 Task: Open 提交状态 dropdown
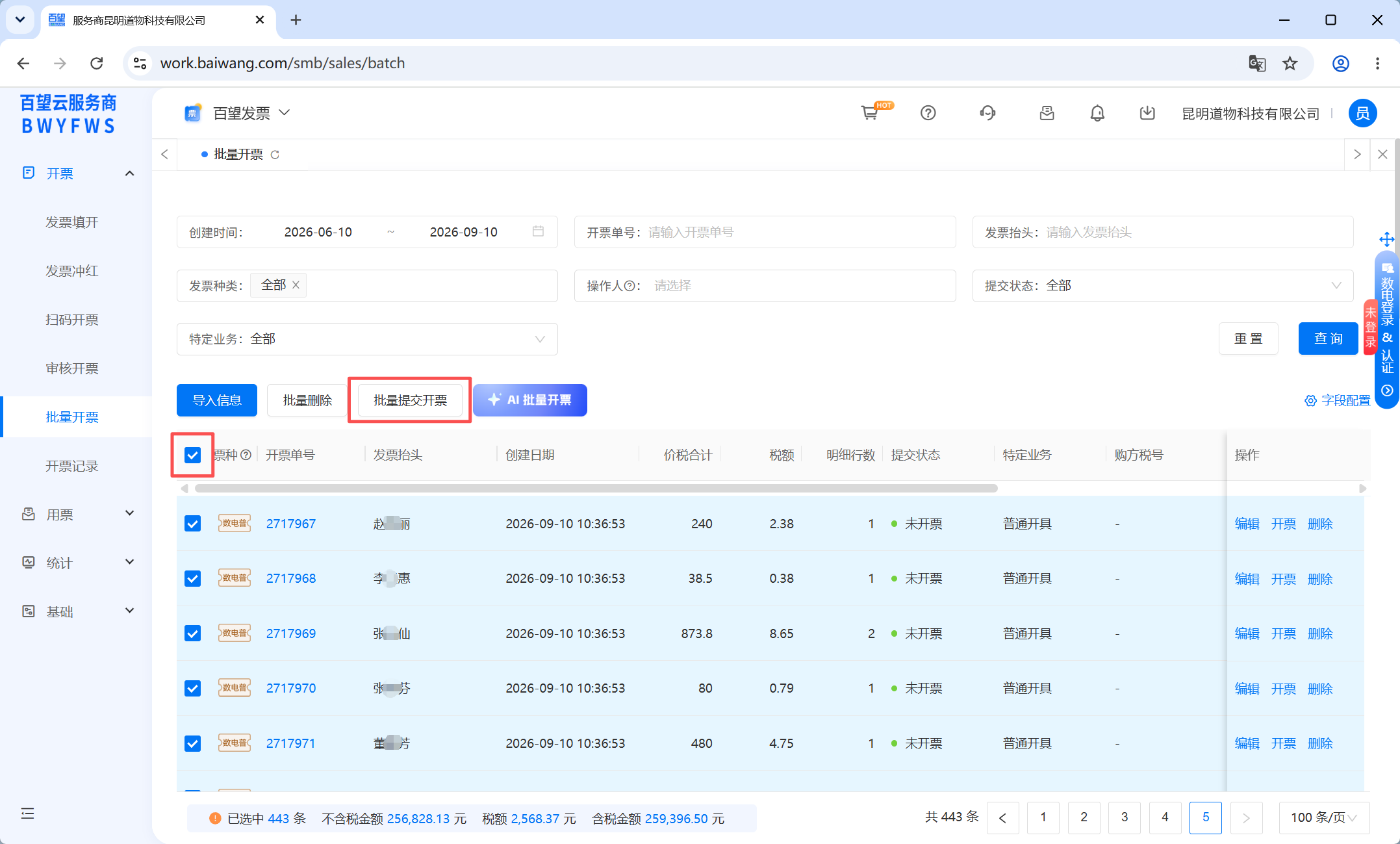click(x=1162, y=286)
